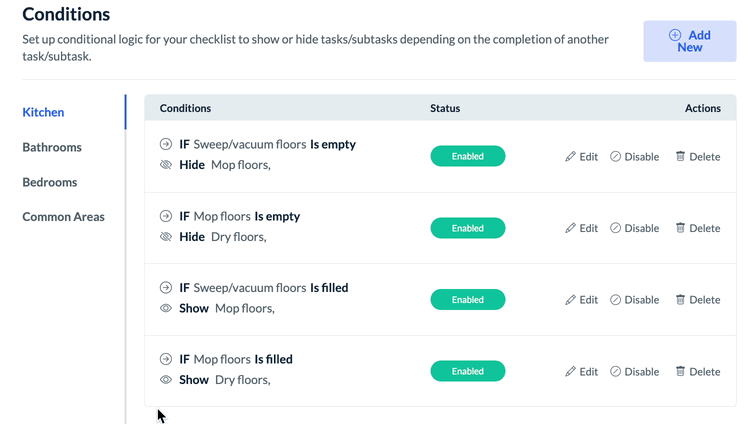Click pencil icon for Sweep/vacuum Is filled row
The height and width of the screenshot is (424, 750).
pos(571,300)
